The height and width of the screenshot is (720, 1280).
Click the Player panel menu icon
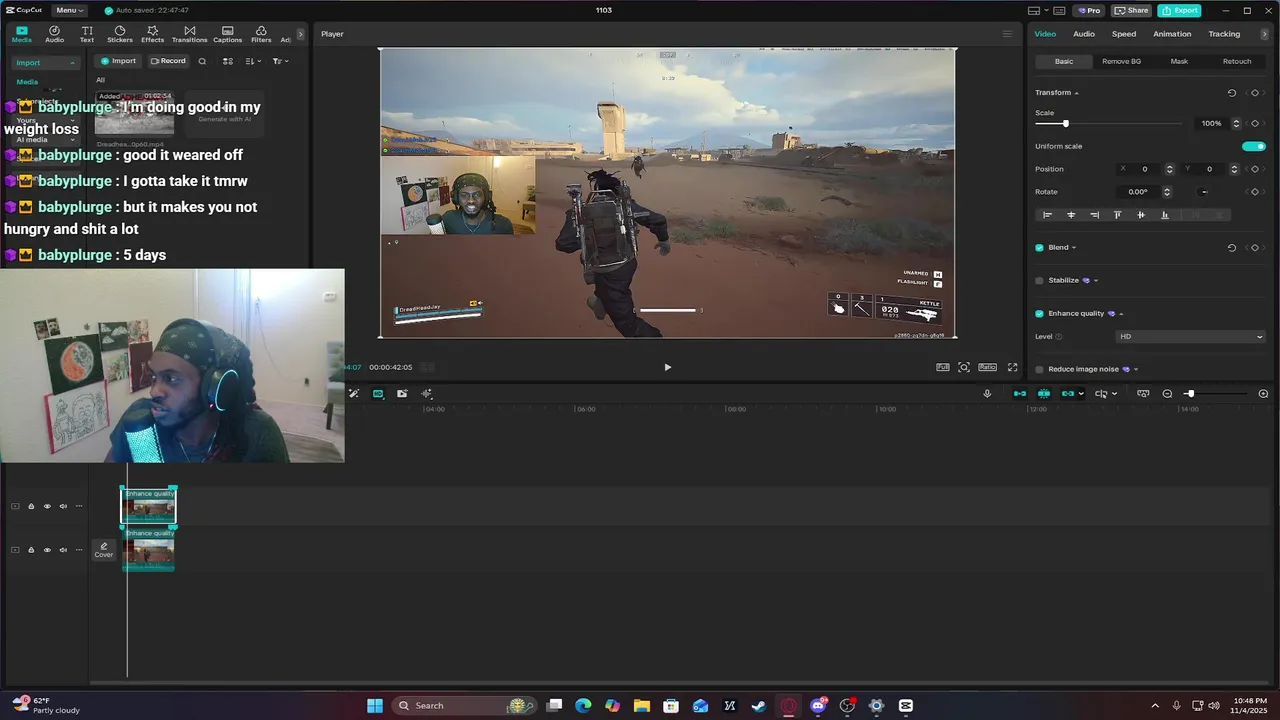pos(1007,34)
